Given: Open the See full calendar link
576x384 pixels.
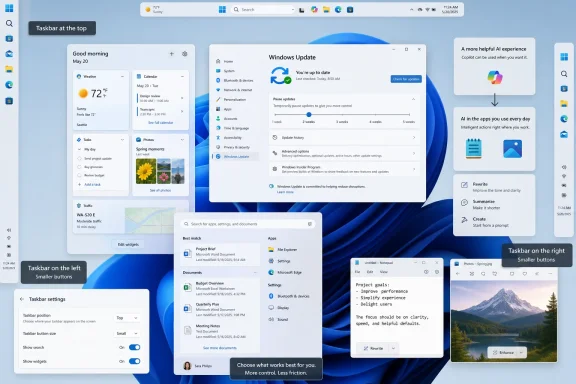Looking at the screenshot, I should click(161, 122).
